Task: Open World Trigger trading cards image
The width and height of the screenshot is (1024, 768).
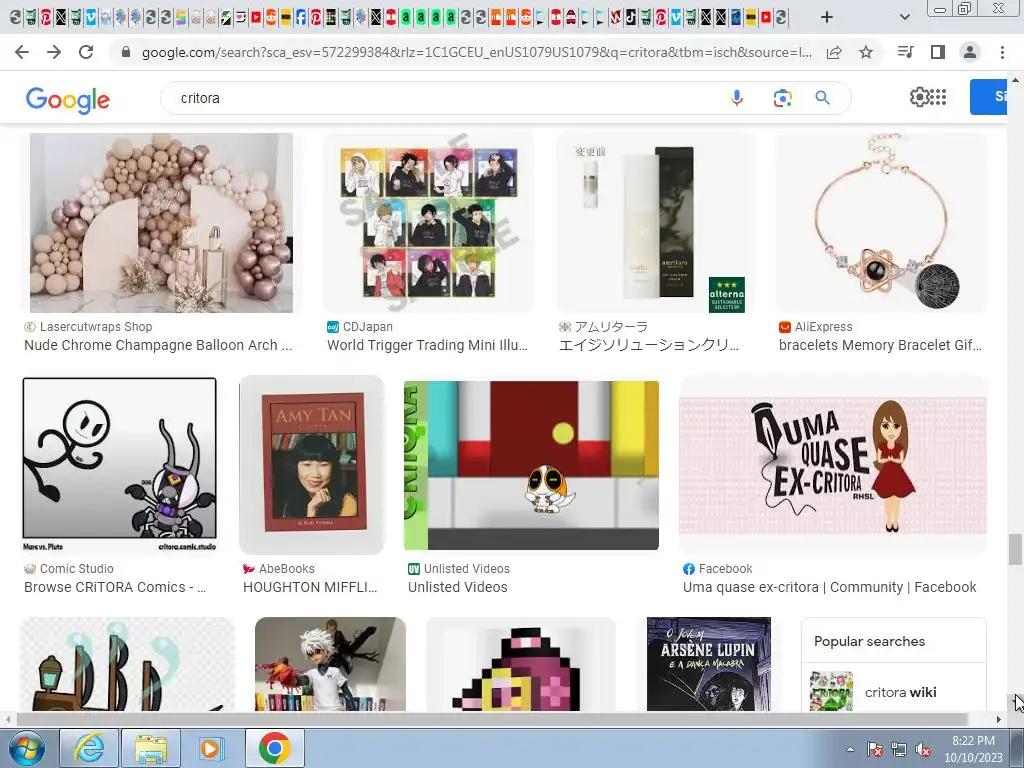Action: coord(429,223)
